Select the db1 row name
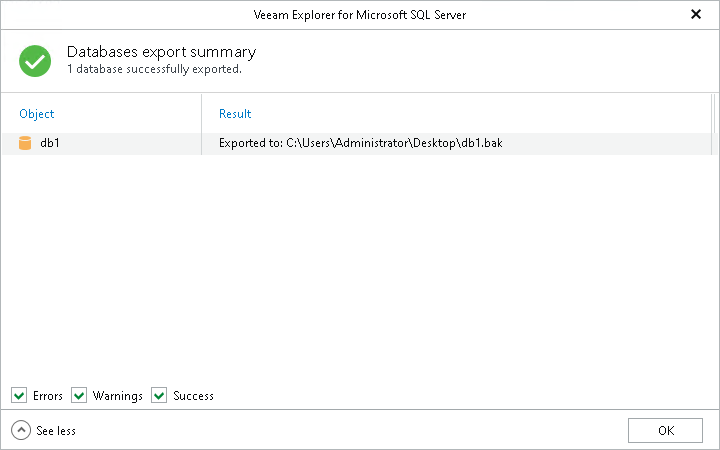The width and height of the screenshot is (720, 450). [50, 144]
